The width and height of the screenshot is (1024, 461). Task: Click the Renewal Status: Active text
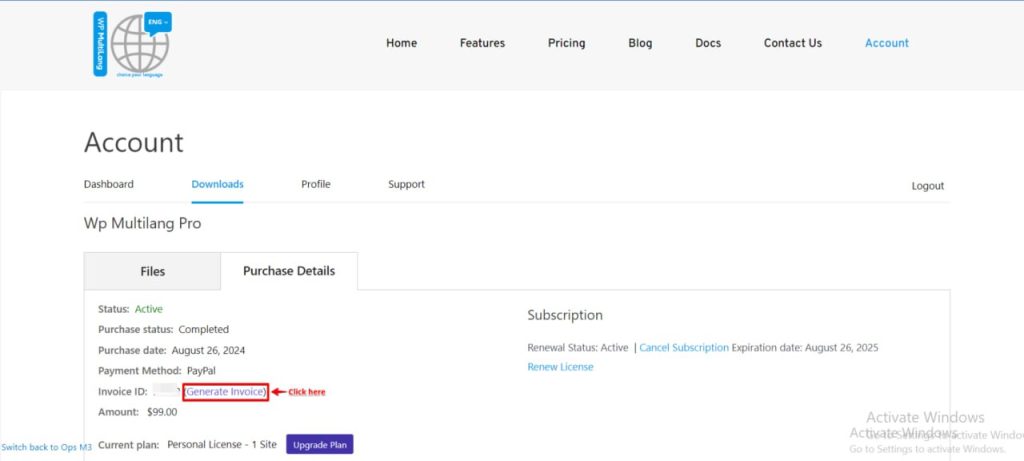(x=577, y=347)
